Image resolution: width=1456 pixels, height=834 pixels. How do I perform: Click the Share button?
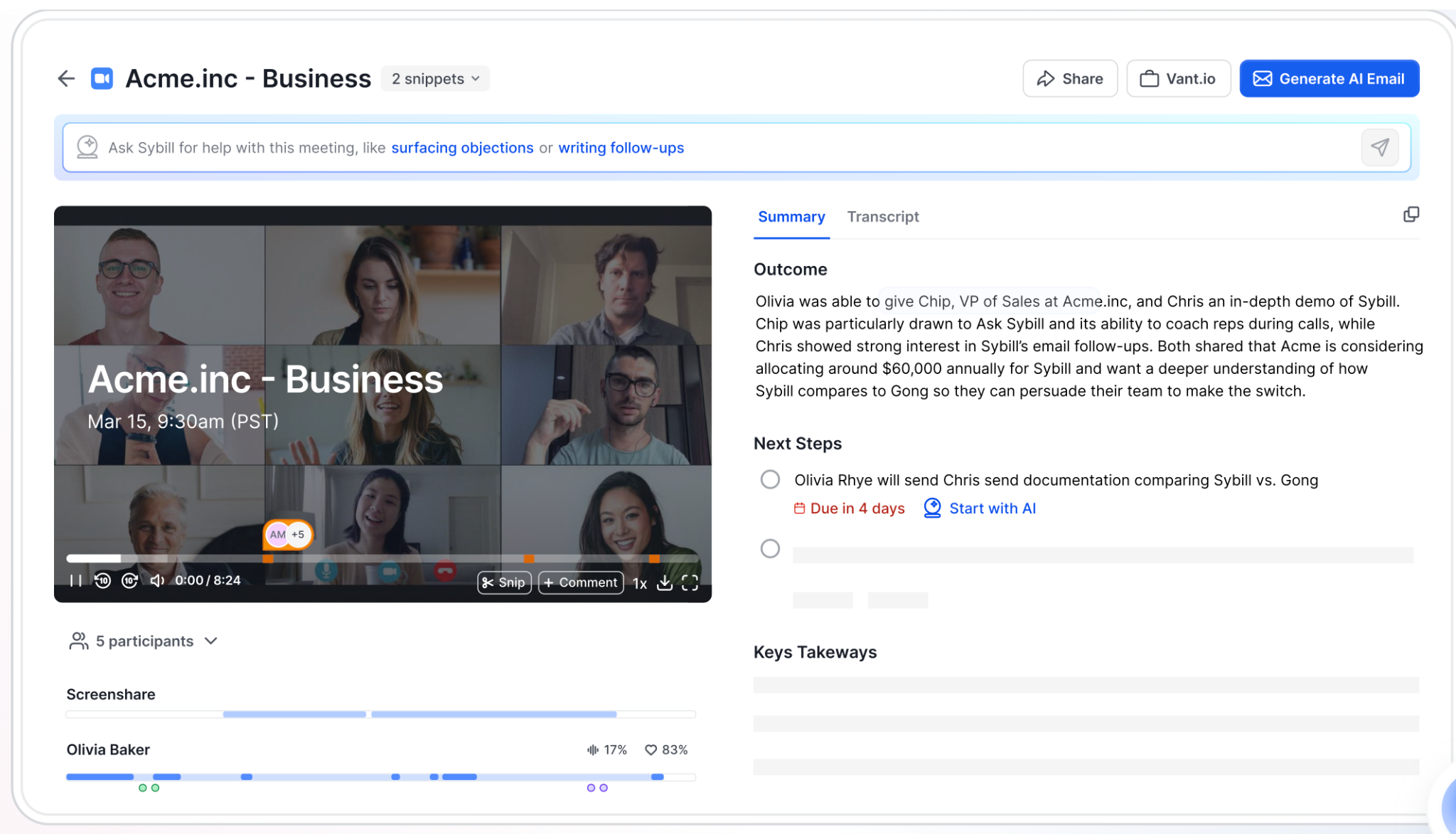1070,78
